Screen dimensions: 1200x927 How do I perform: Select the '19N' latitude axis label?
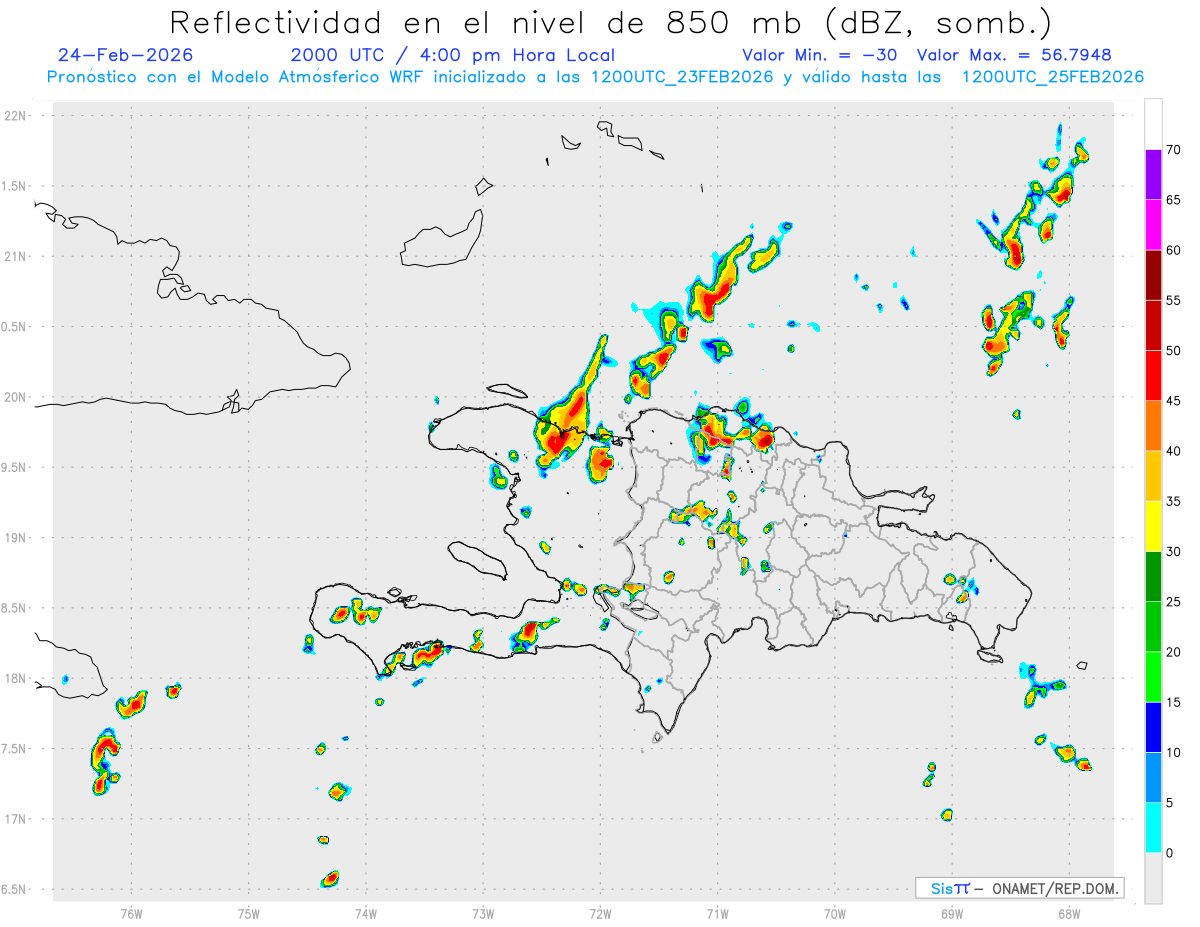coord(17,538)
